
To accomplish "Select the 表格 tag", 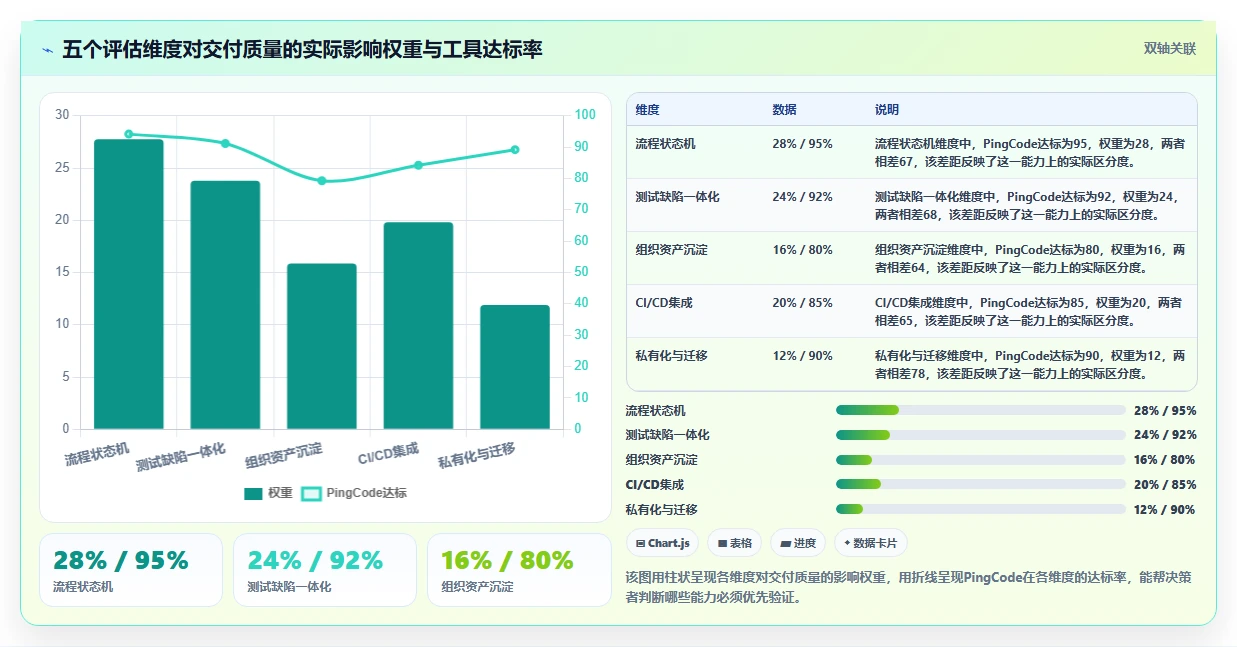I will (x=735, y=543).
